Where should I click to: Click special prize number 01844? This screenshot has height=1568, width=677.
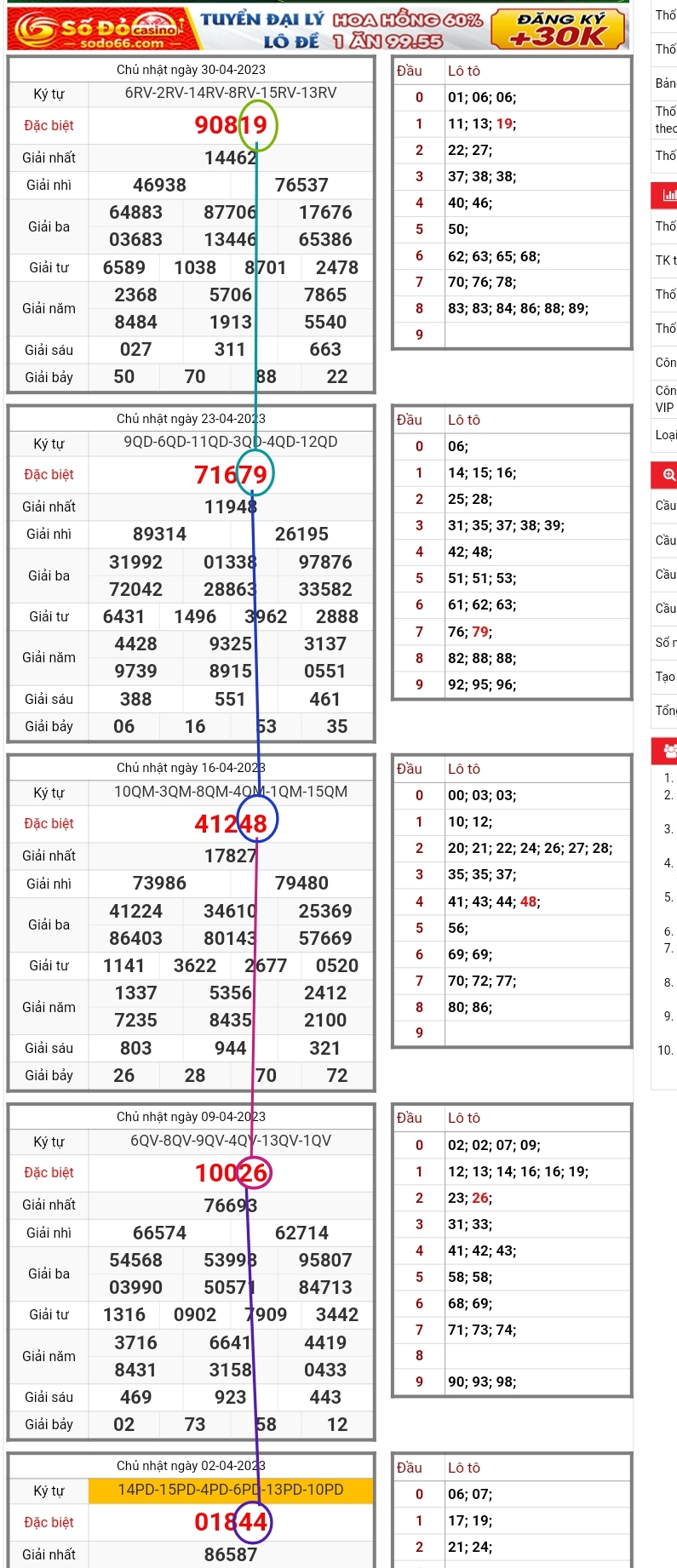(231, 1521)
